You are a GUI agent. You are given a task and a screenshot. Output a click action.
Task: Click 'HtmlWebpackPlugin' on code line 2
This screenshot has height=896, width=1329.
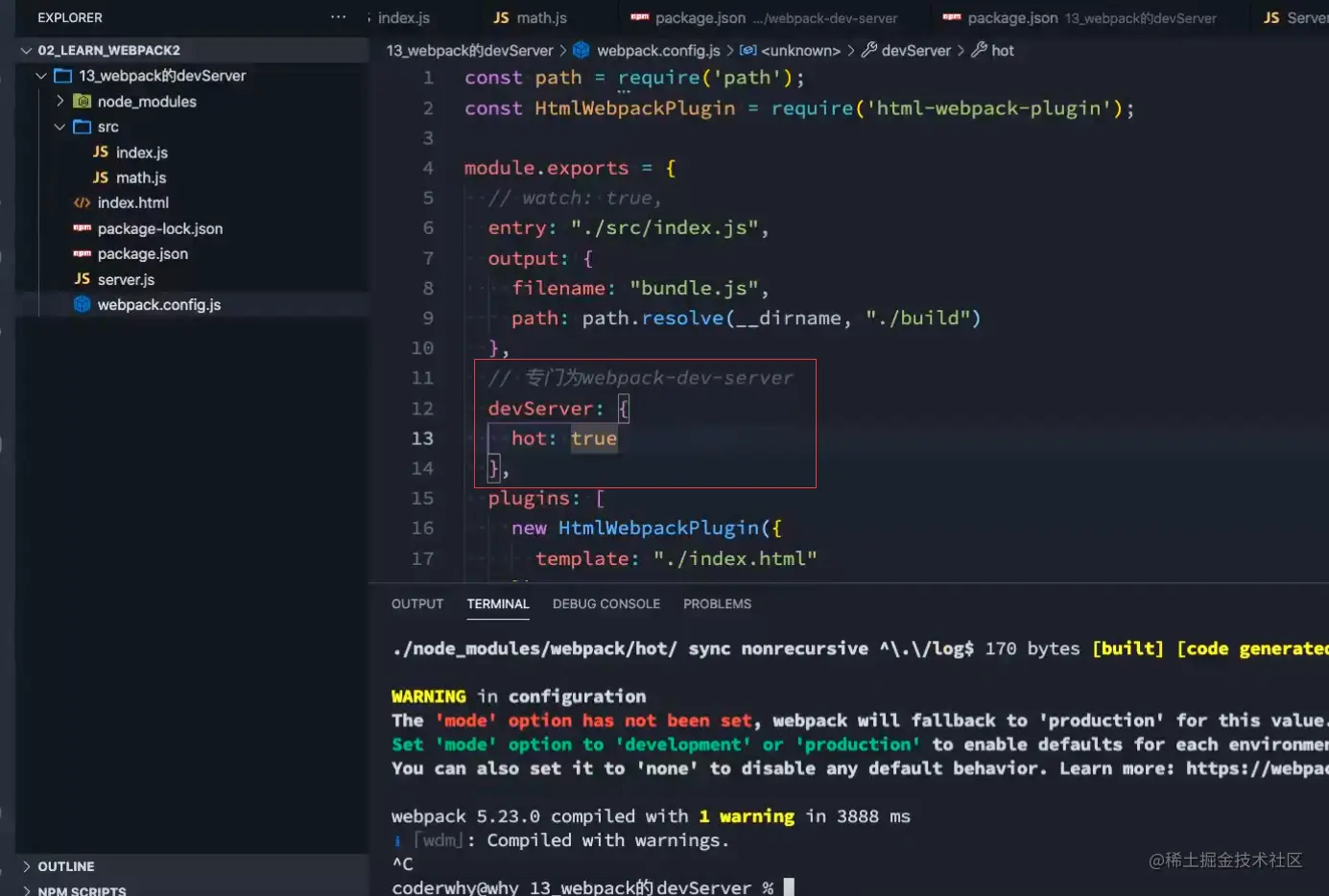(635, 108)
